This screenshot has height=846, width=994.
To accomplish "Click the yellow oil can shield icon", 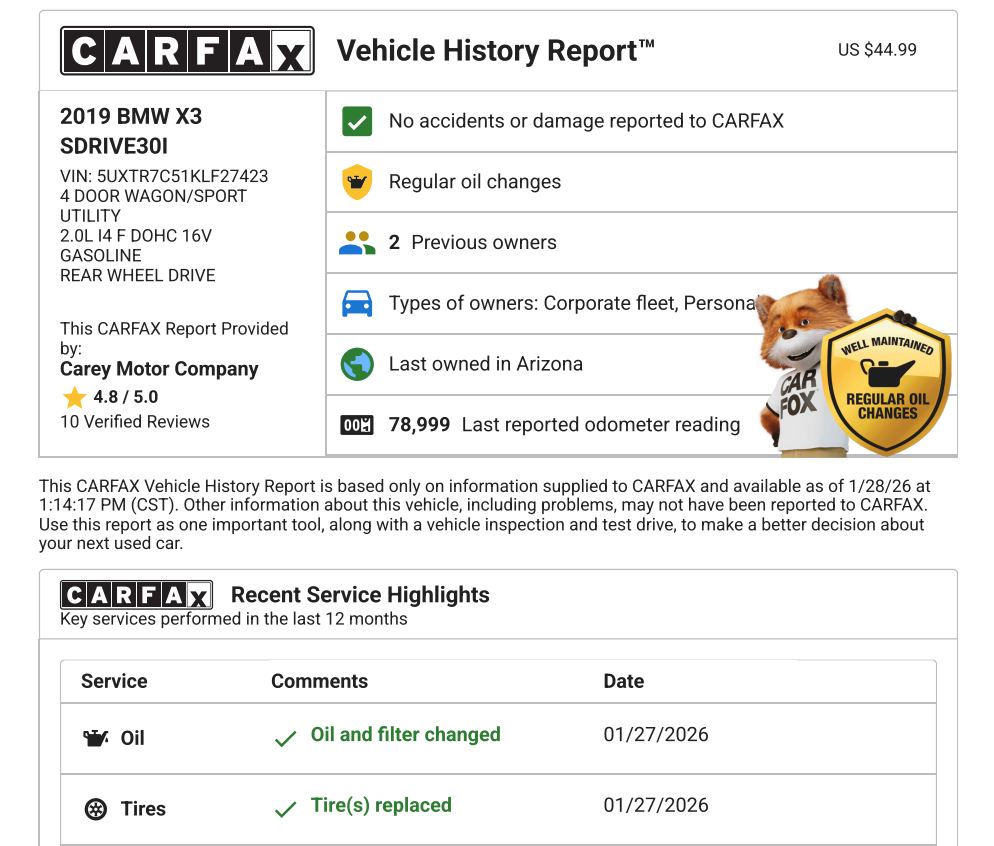I will pos(356,182).
